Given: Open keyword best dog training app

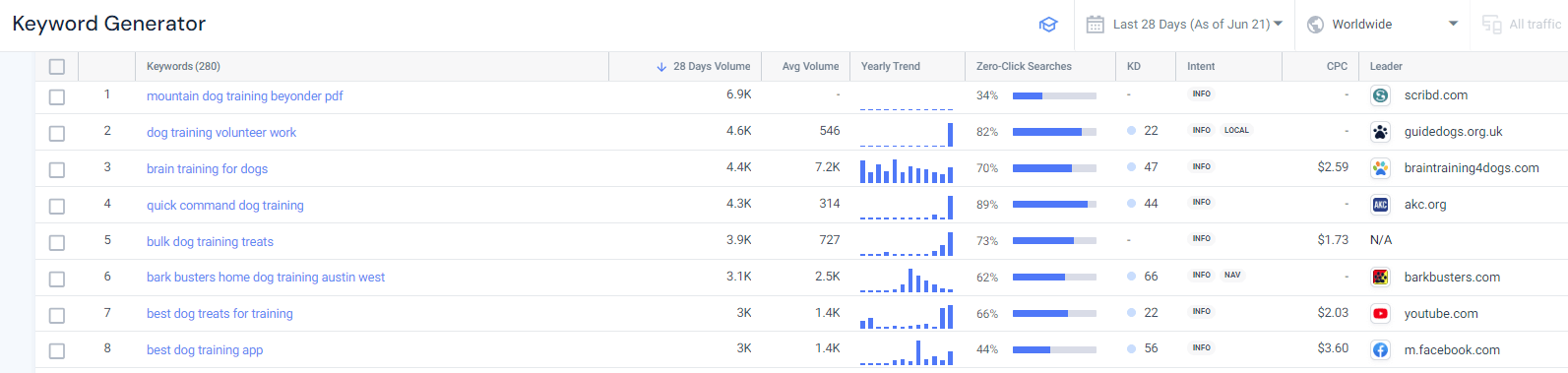Looking at the screenshot, I should (x=205, y=350).
